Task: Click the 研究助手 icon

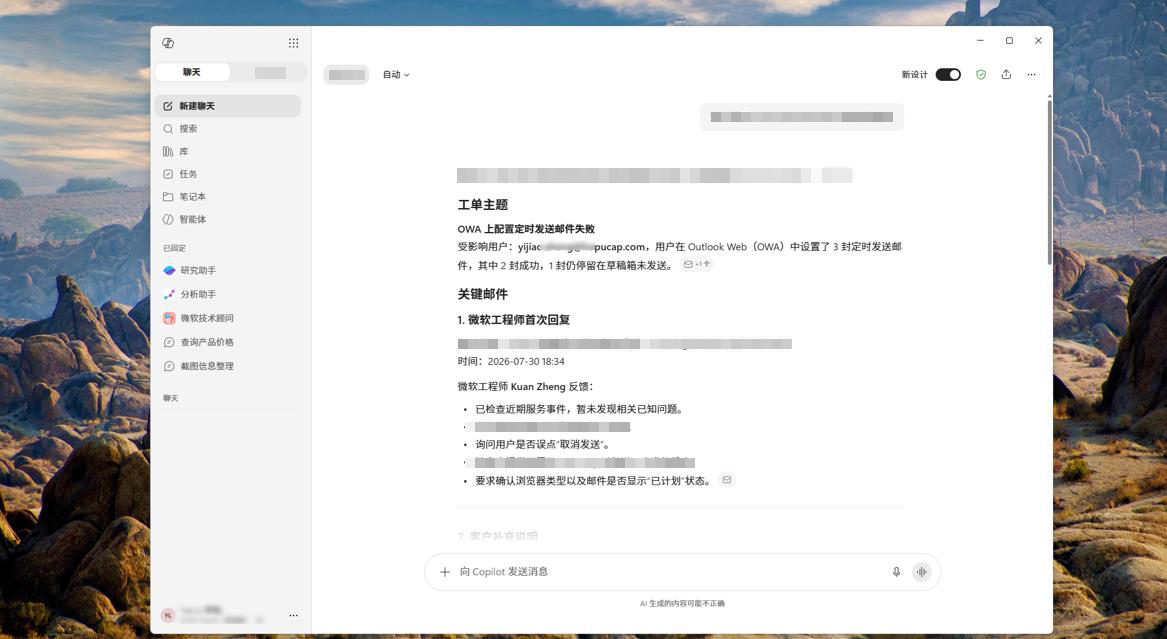Action: pos(169,270)
